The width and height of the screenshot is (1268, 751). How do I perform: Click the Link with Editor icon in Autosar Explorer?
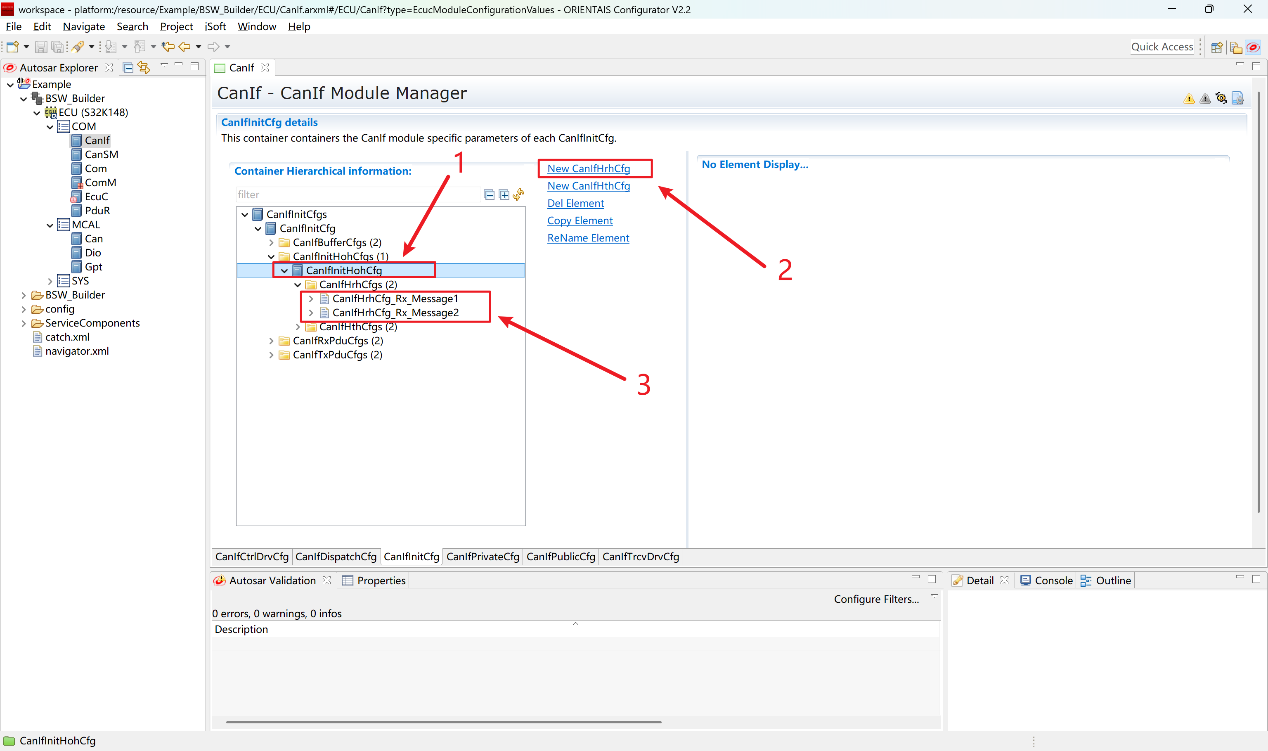tap(144, 68)
